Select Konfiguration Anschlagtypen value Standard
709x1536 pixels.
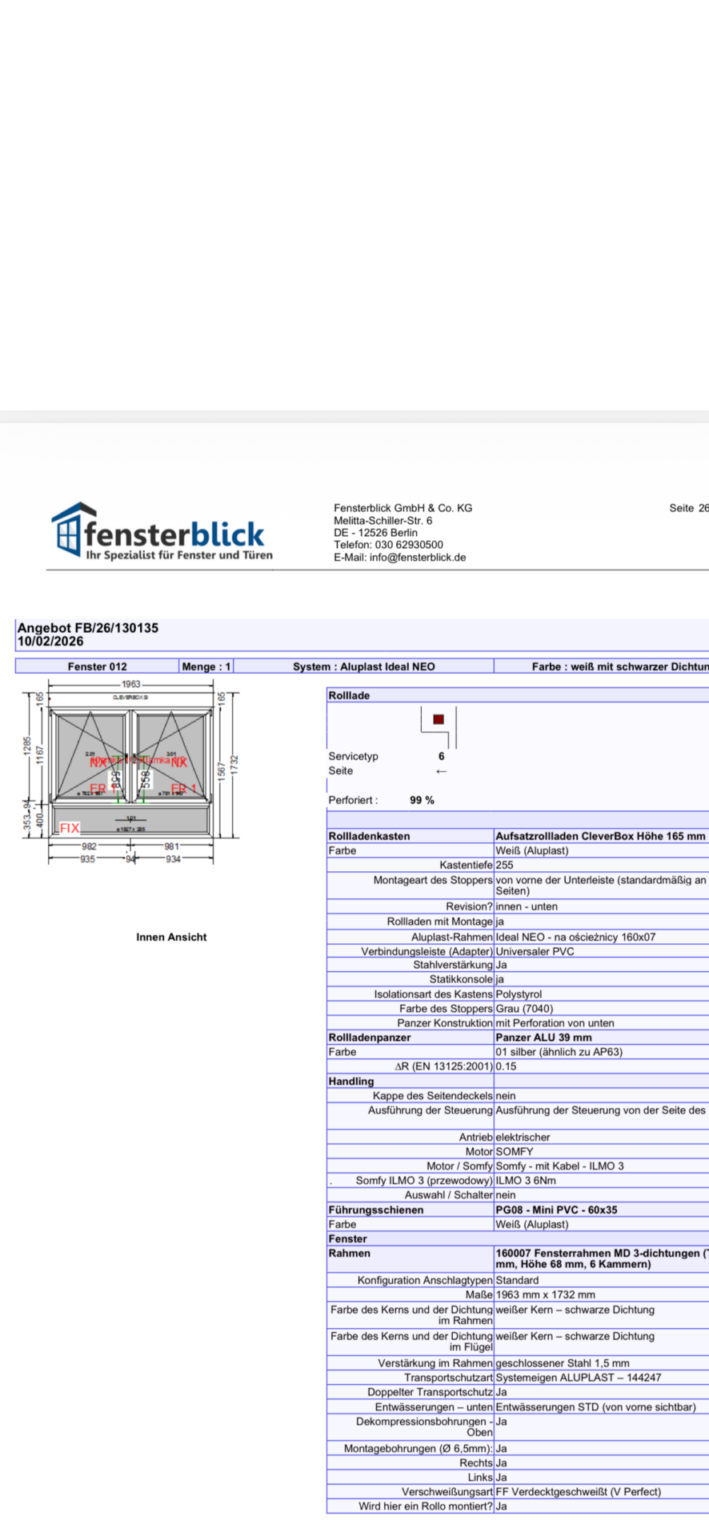(x=518, y=1280)
